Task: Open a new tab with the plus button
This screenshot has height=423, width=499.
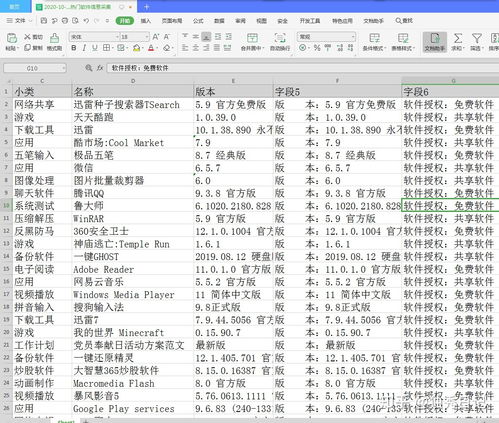Action: click(147, 7)
